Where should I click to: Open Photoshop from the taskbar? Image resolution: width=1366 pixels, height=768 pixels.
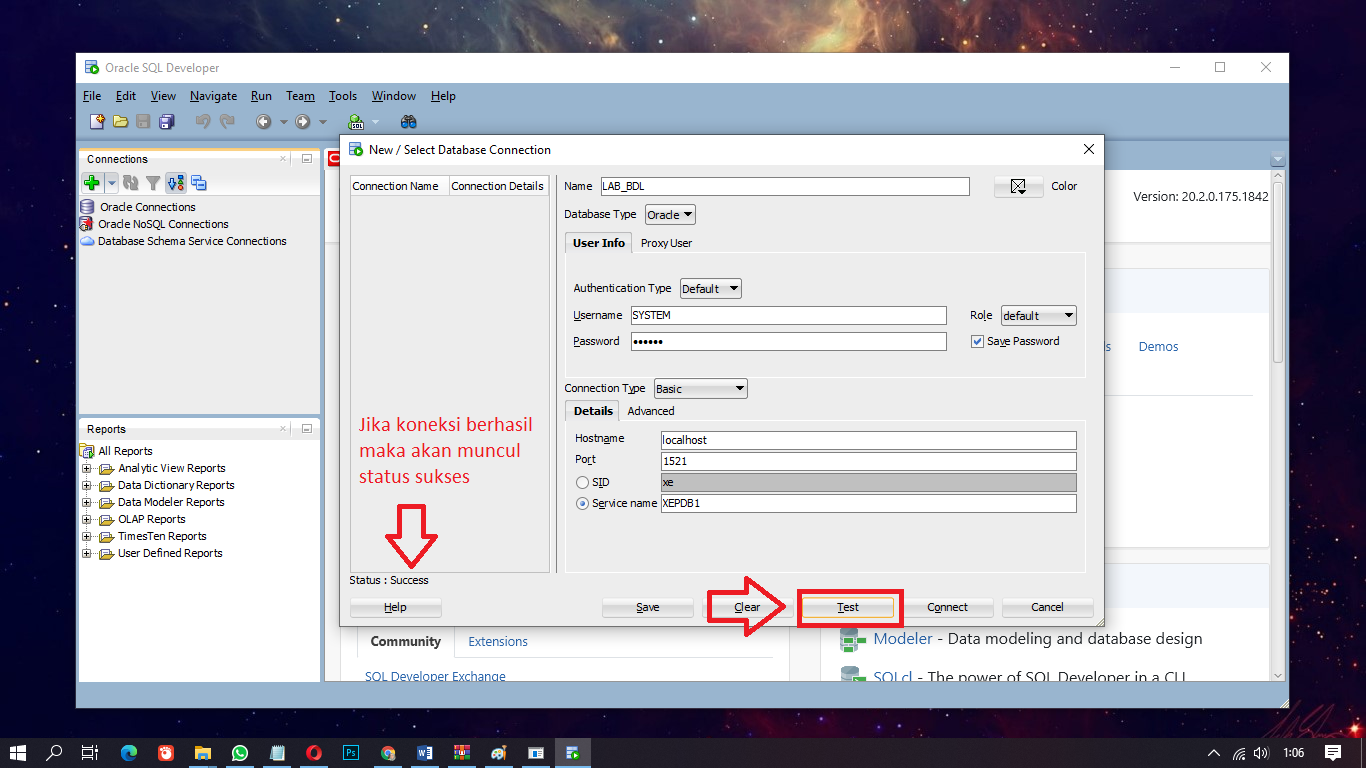coord(351,753)
